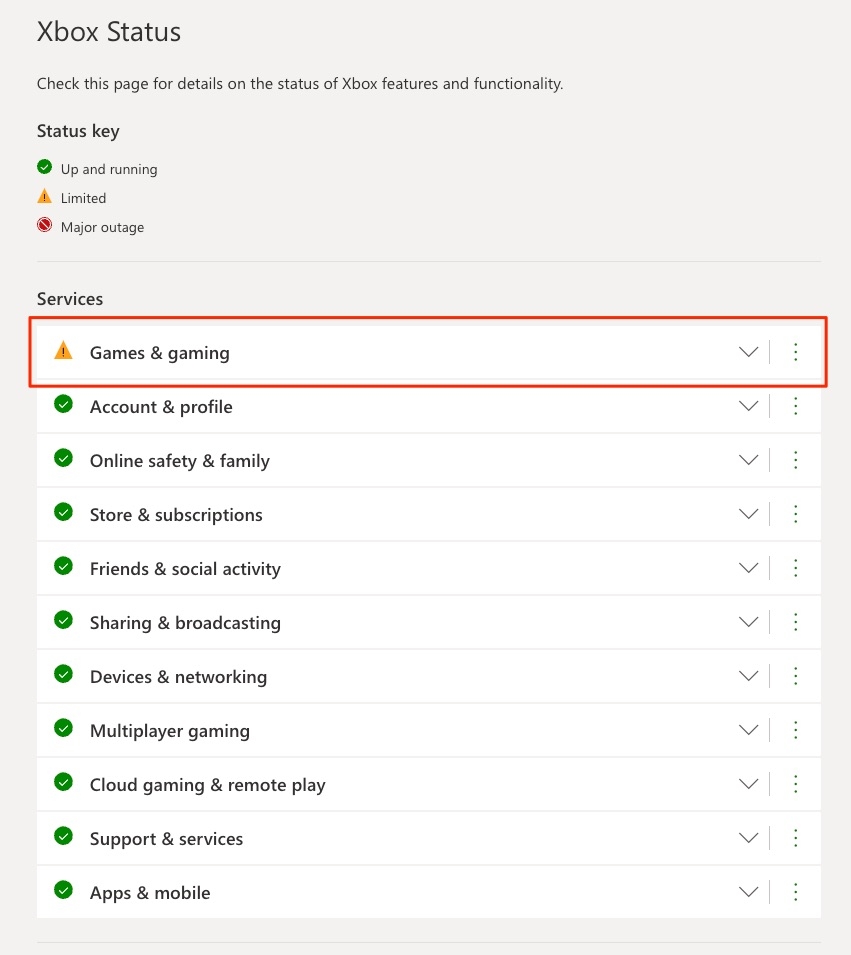Open more options for Cloud gaming & remote play

[x=796, y=784]
